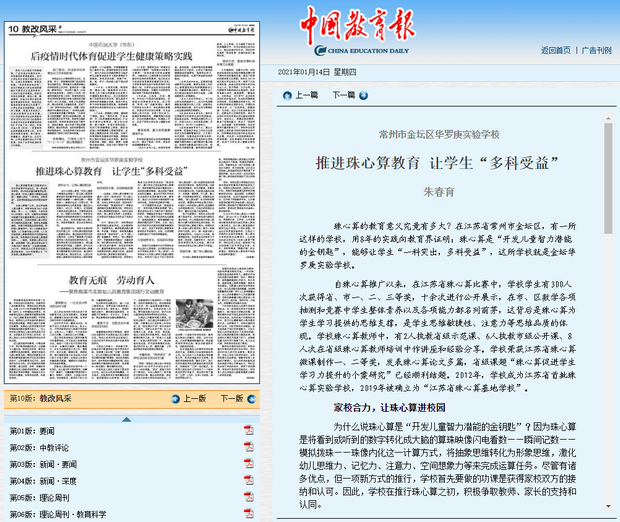Image resolution: width=620 pixels, height=522 pixels.
Task: Click the article headline 推进珠心算教育 让学生“多科受益”
Action: point(437,163)
